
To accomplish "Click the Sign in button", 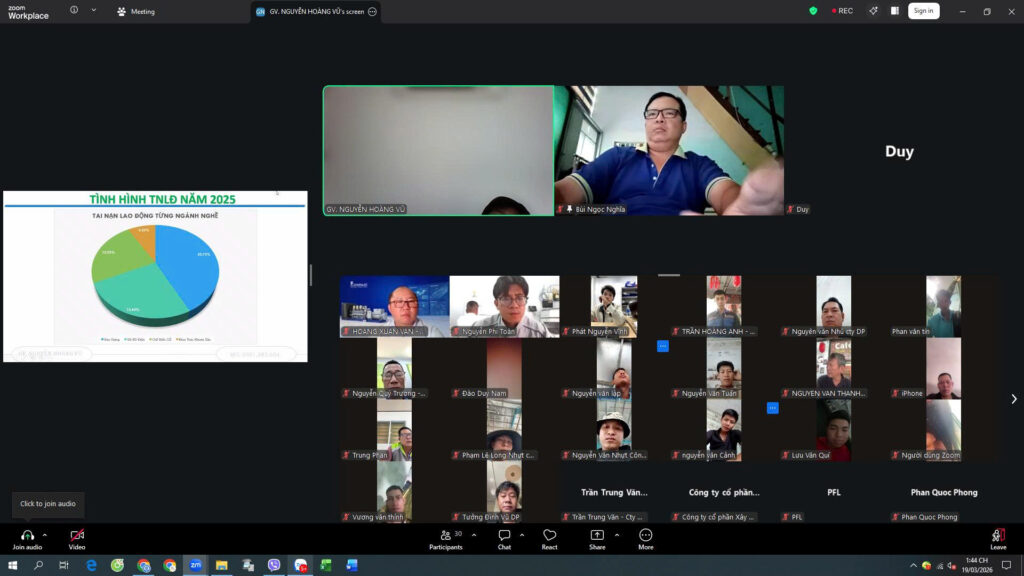I will tap(923, 11).
